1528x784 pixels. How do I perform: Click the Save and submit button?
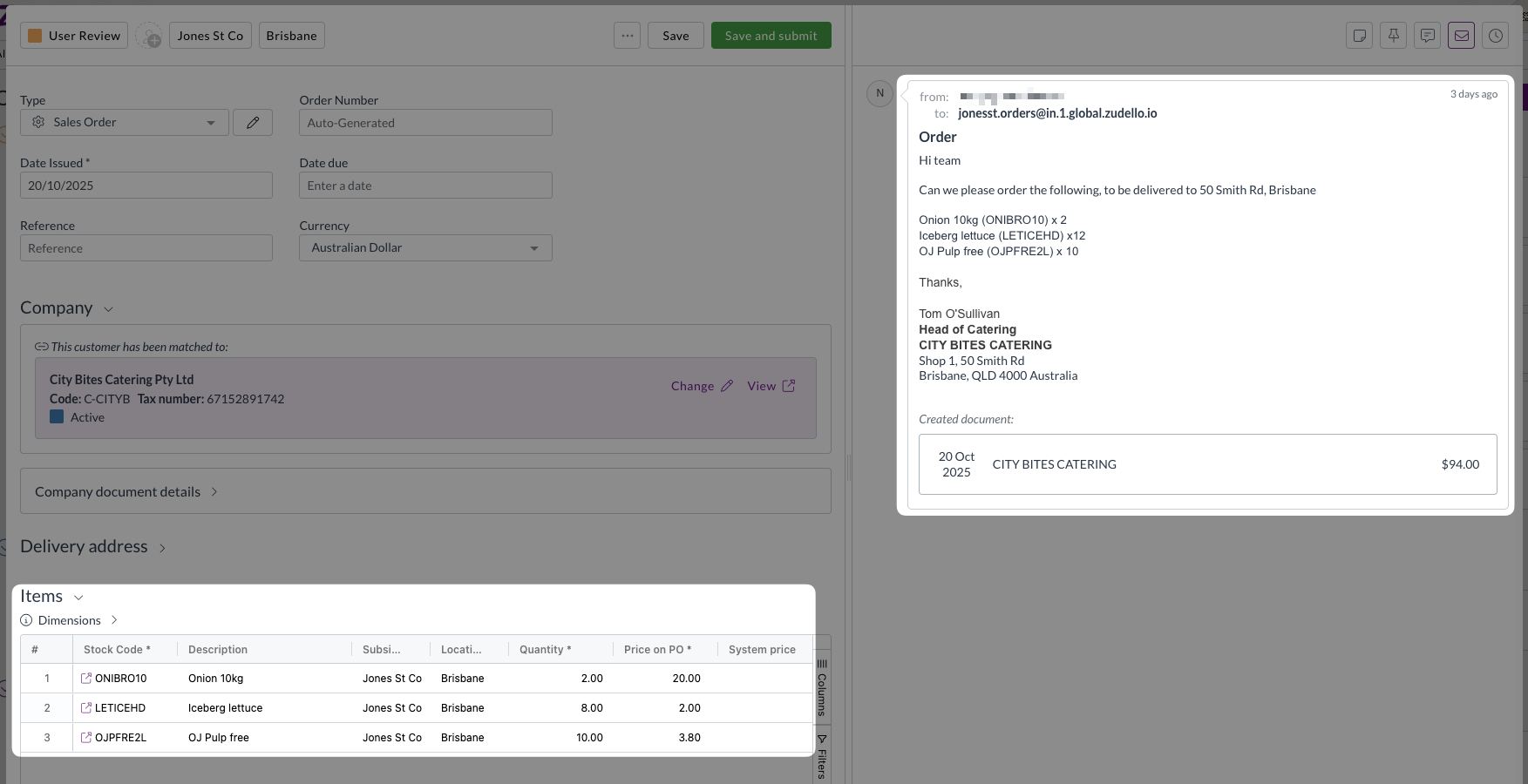pos(771,36)
